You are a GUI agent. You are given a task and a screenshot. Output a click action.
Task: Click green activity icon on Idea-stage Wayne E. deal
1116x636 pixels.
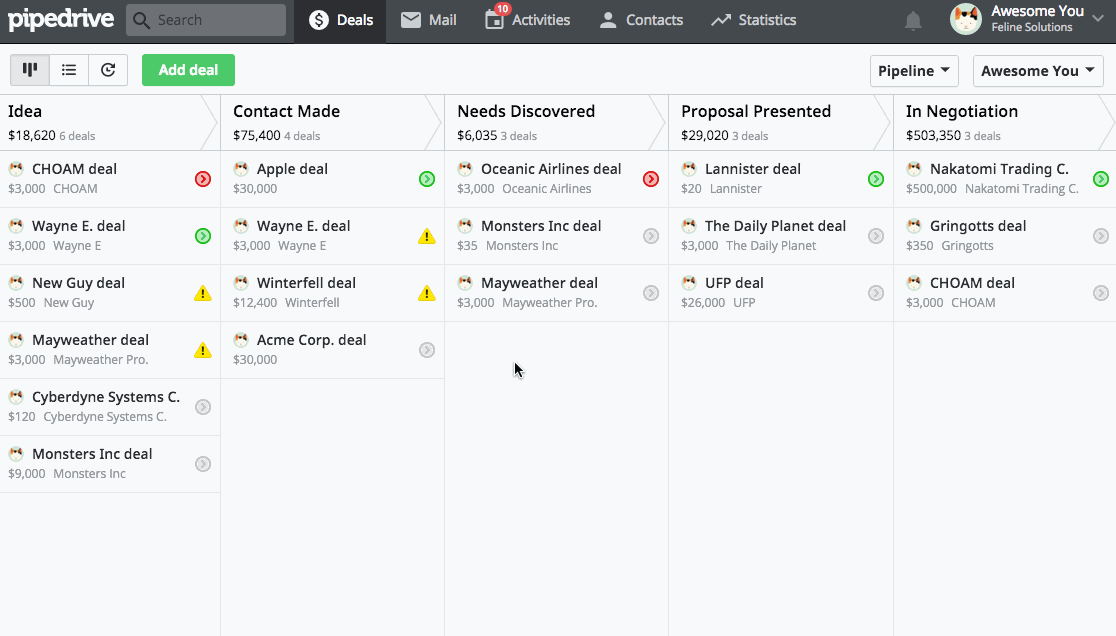click(x=203, y=236)
